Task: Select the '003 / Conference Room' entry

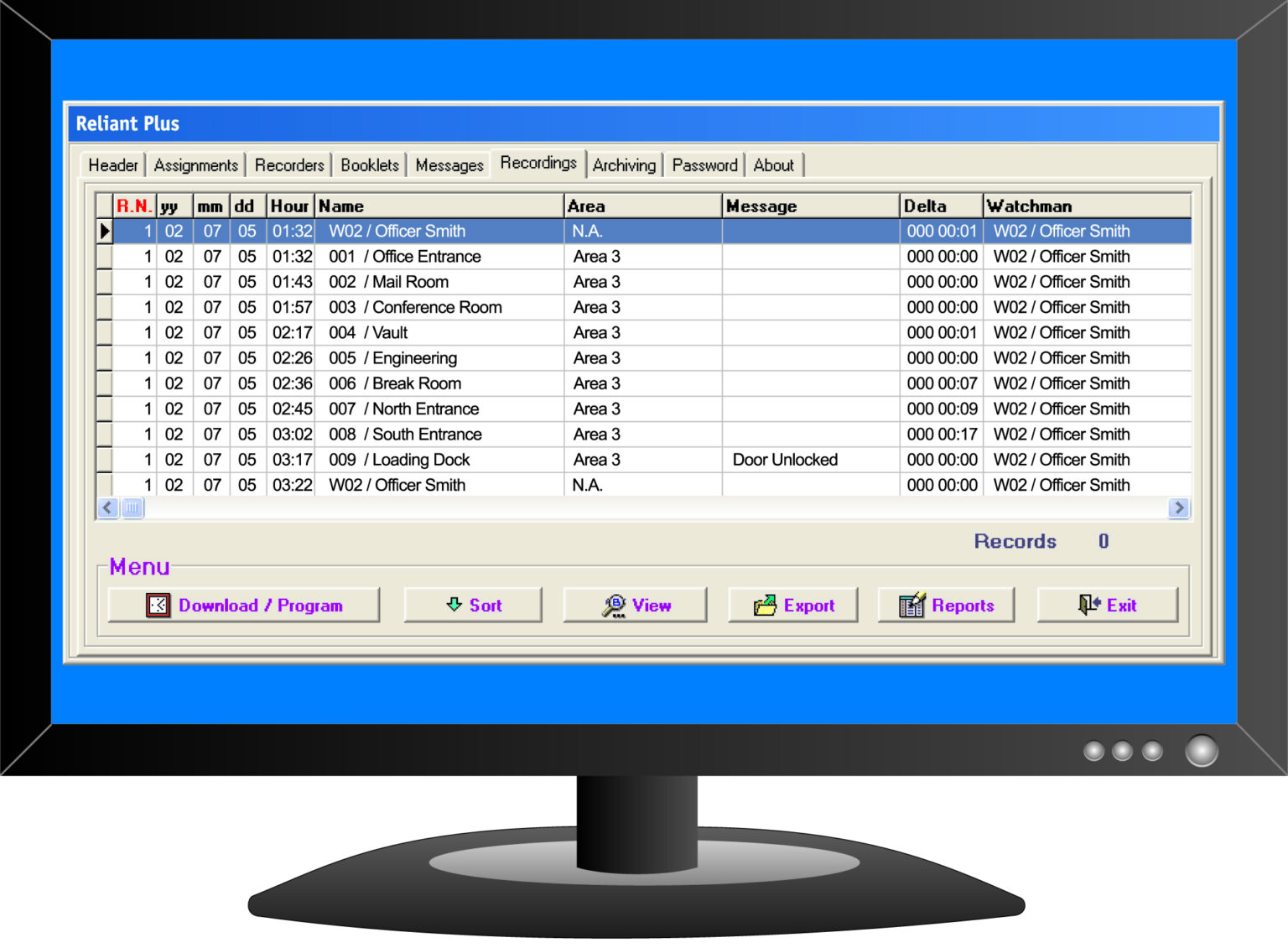Action: pos(644,307)
